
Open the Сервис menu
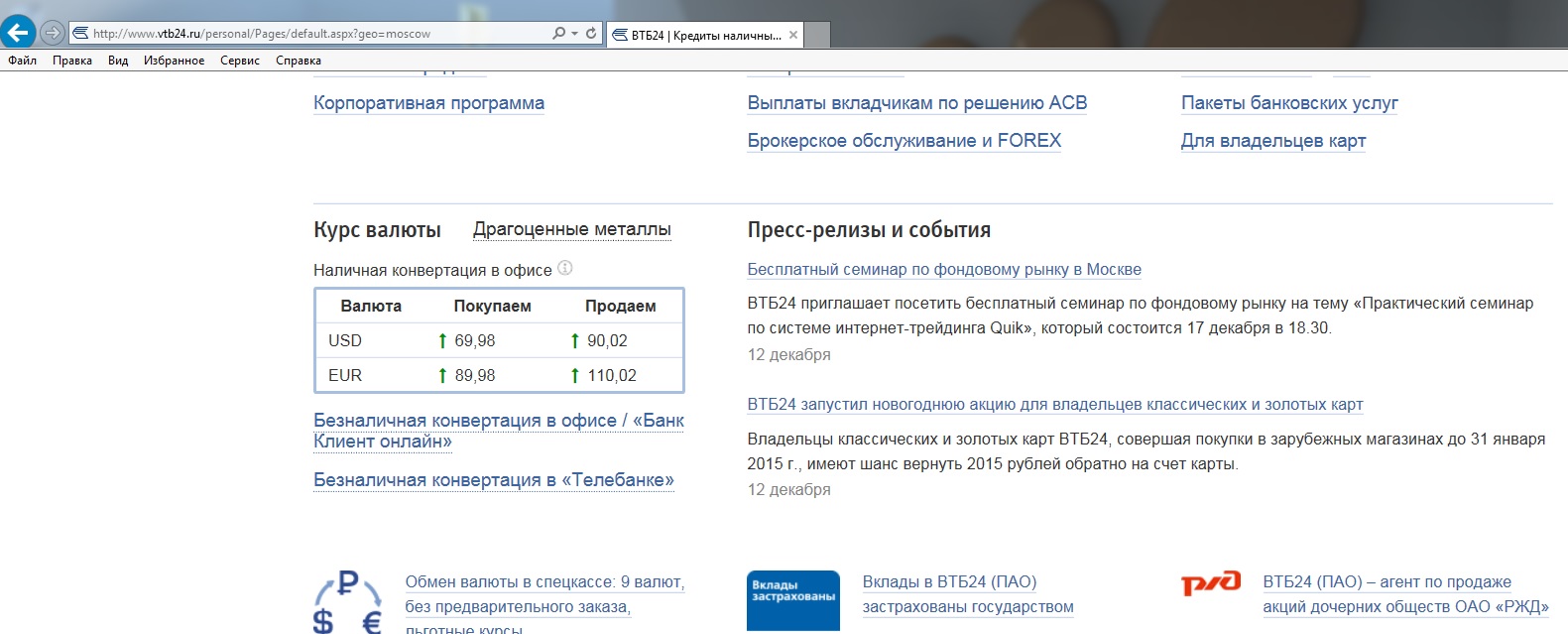pos(240,61)
